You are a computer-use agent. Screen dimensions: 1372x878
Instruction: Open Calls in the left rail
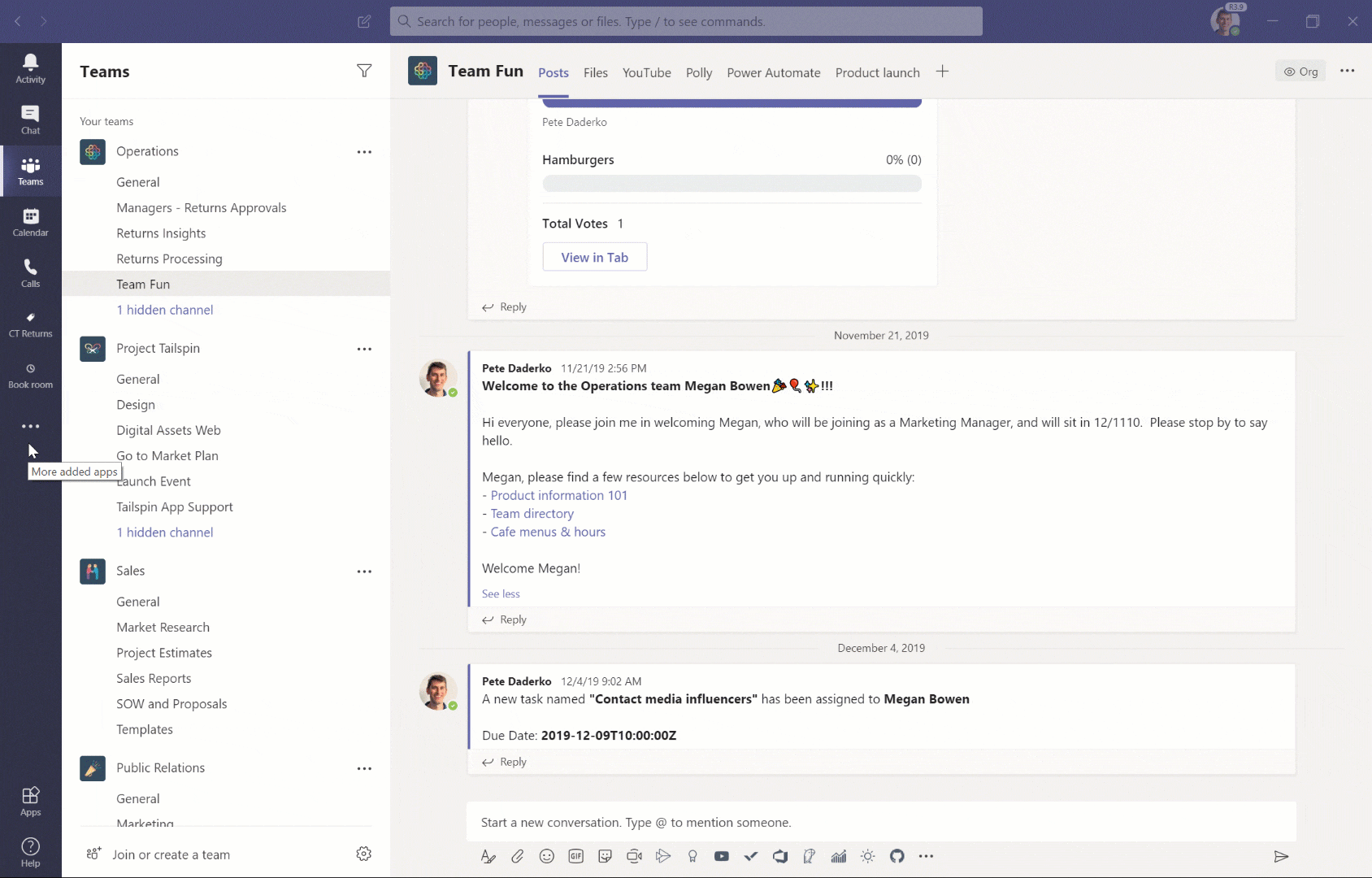coord(30,273)
